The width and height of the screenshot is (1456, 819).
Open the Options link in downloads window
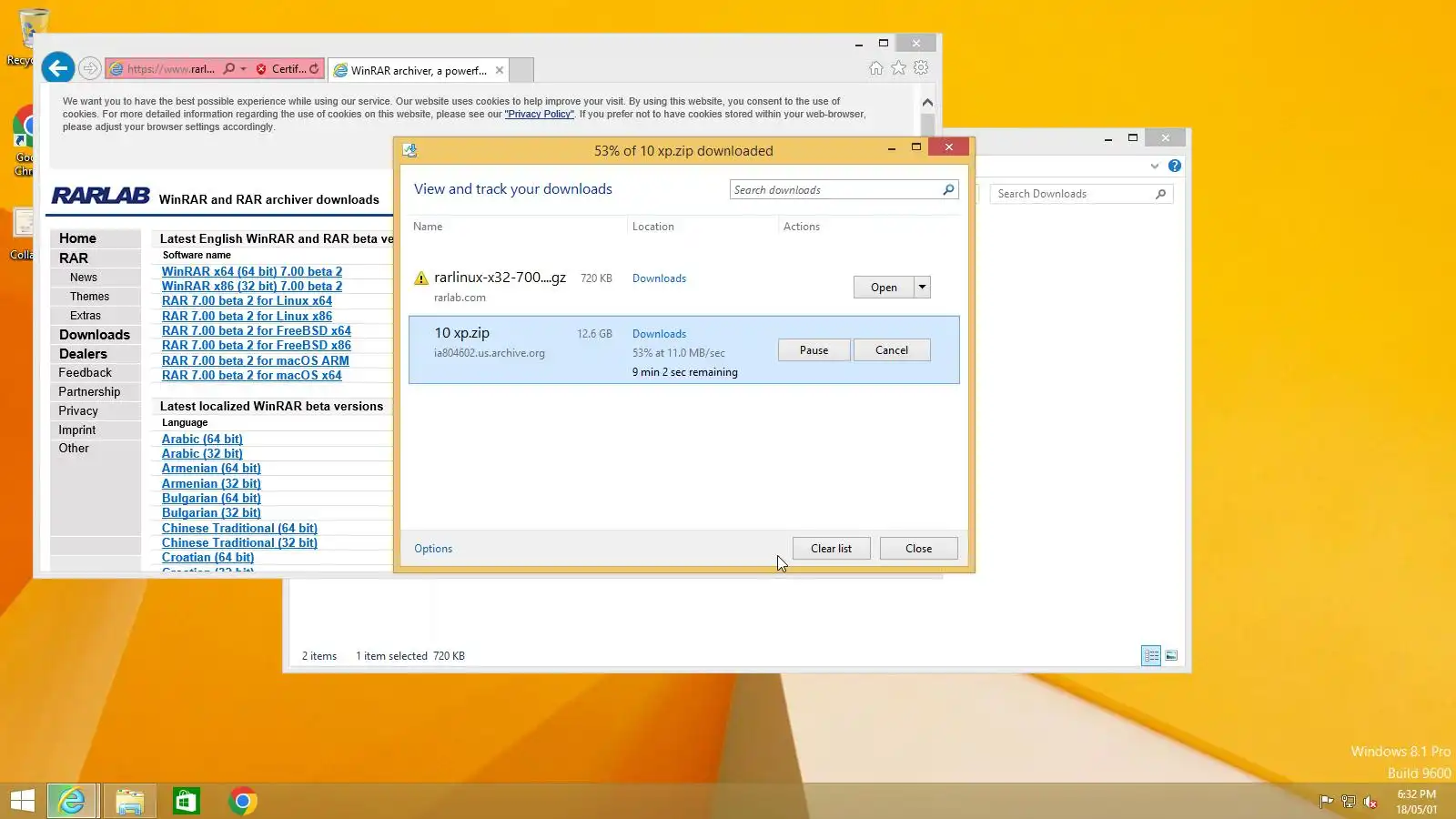point(433,549)
